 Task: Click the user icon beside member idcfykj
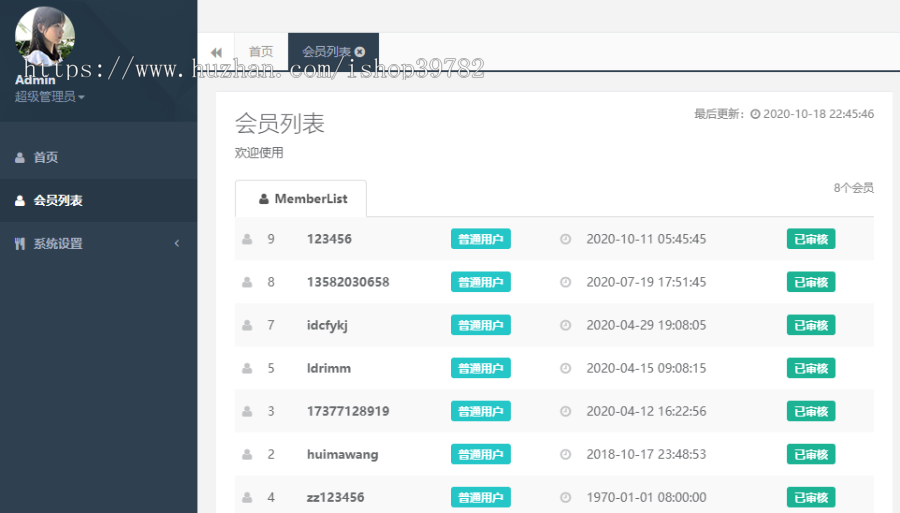point(246,325)
